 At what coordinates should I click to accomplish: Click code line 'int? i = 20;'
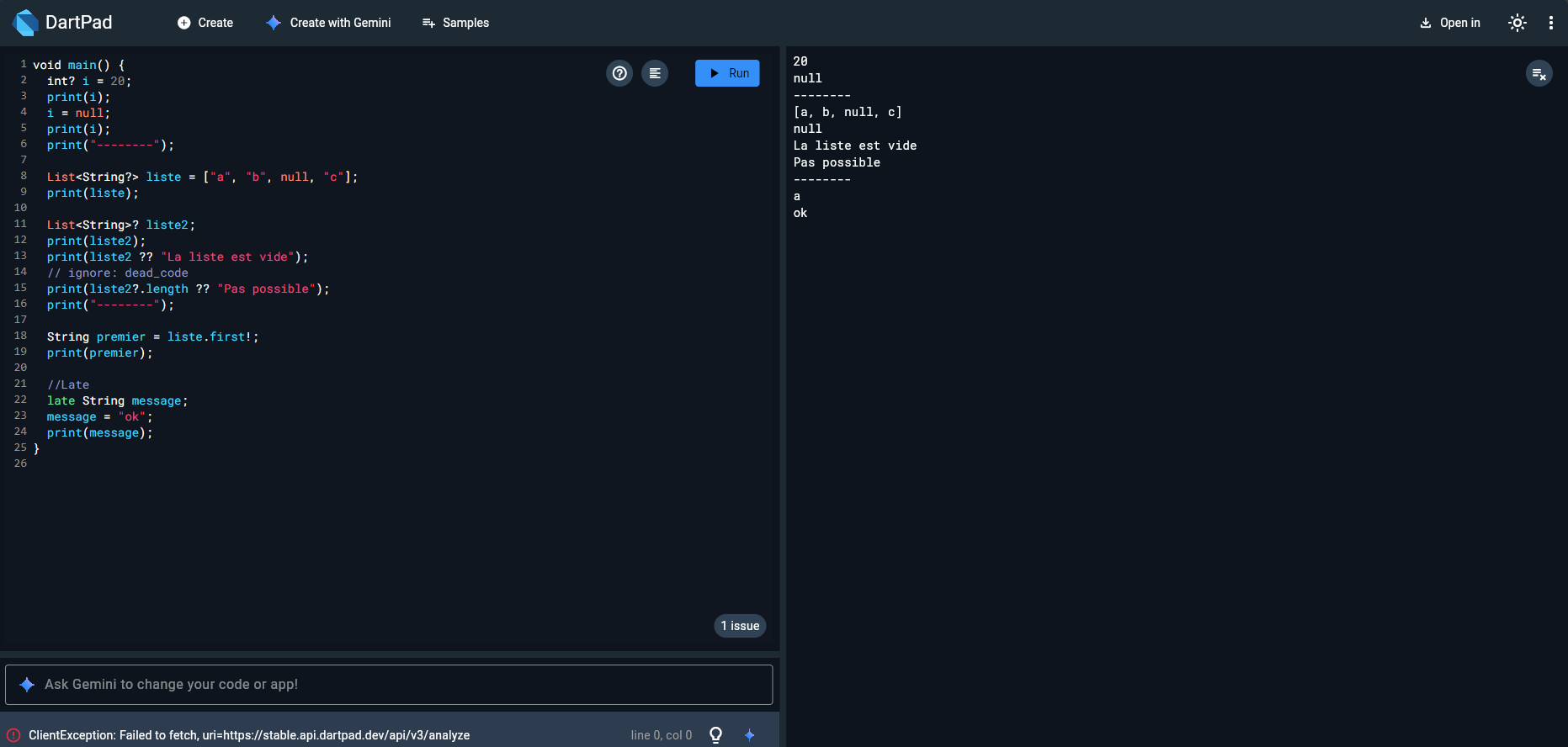[89, 81]
